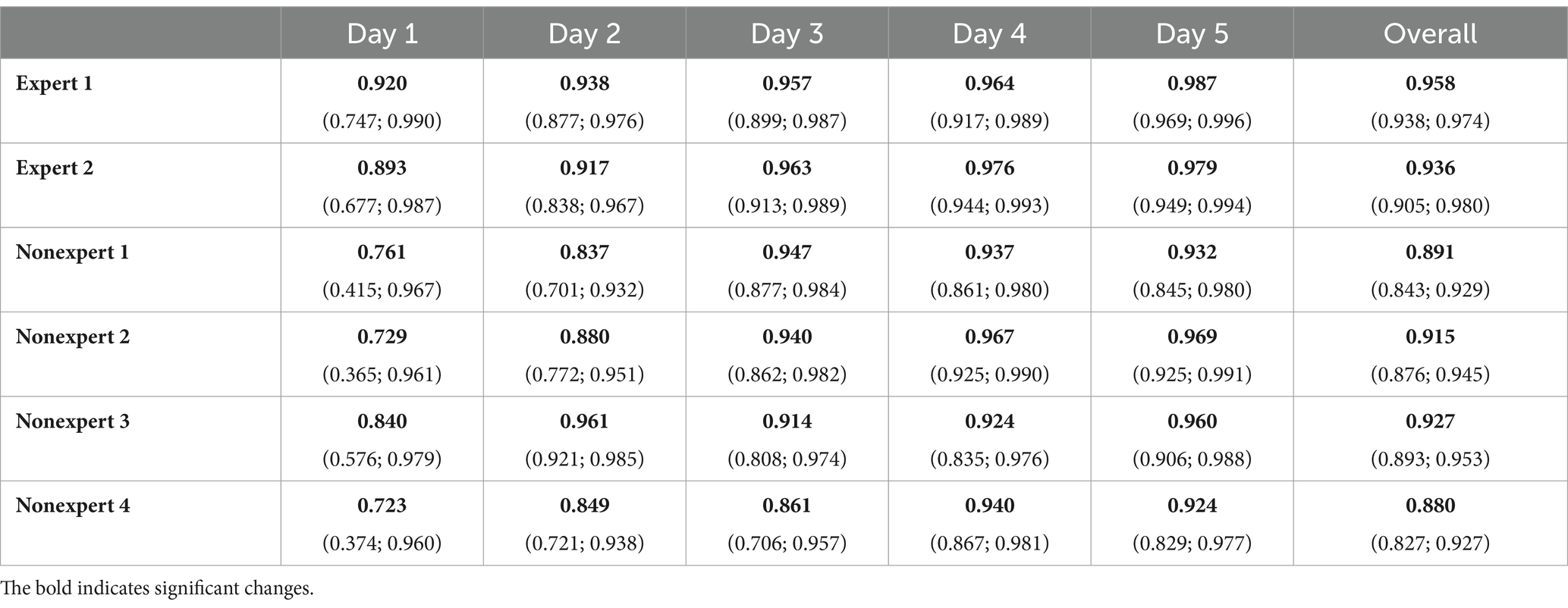1568x608 pixels.
Task: Click the bold significance footnote text
Action: tap(157, 589)
